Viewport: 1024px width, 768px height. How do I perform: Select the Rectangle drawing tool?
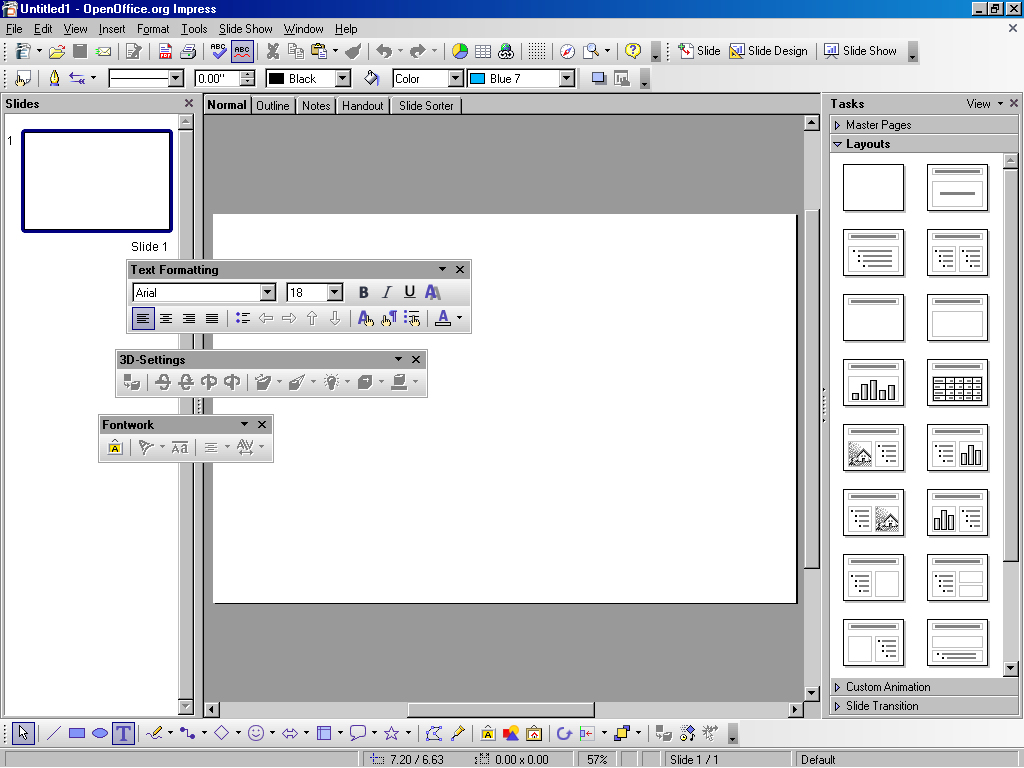(77, 734)
